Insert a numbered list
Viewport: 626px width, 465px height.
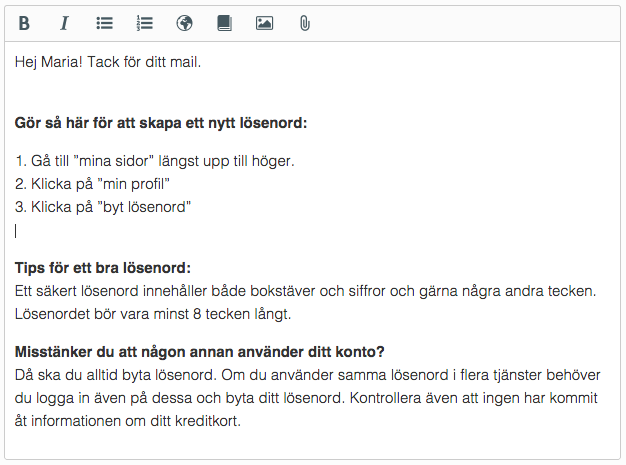click(x=144, y=23)
